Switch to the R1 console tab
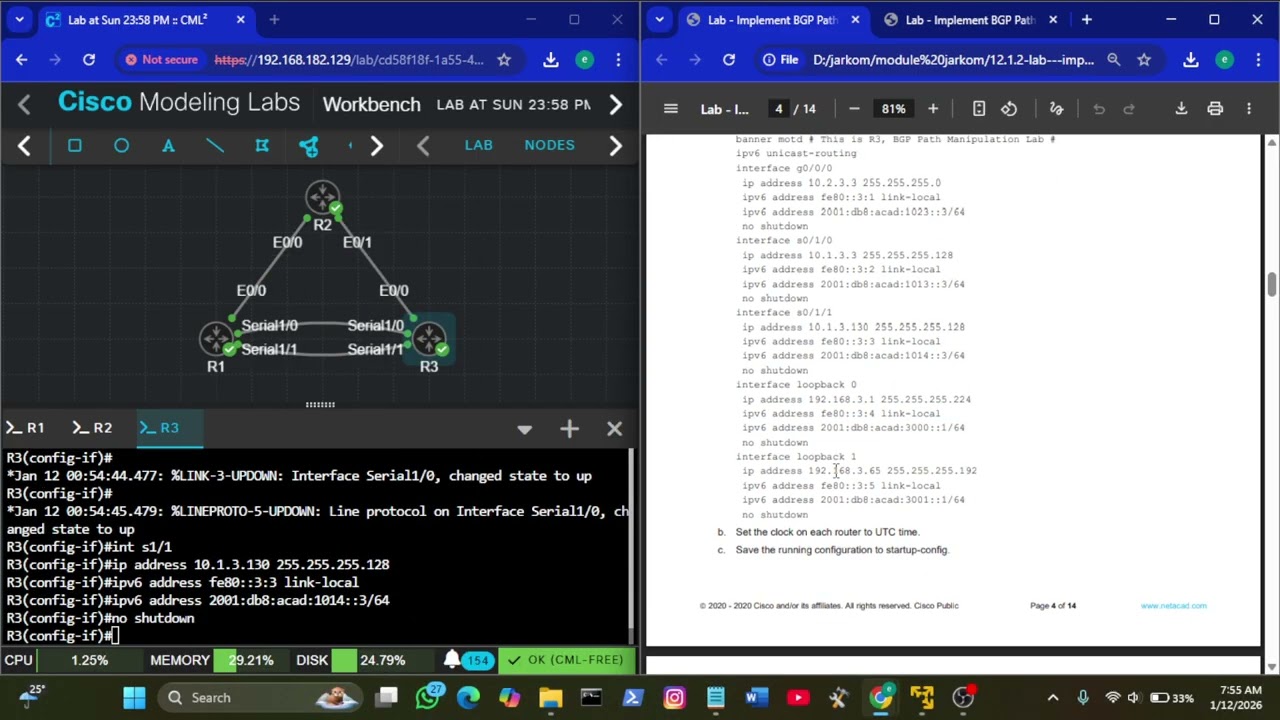Viewport: 1280px width, 720px height. point(26,428)
